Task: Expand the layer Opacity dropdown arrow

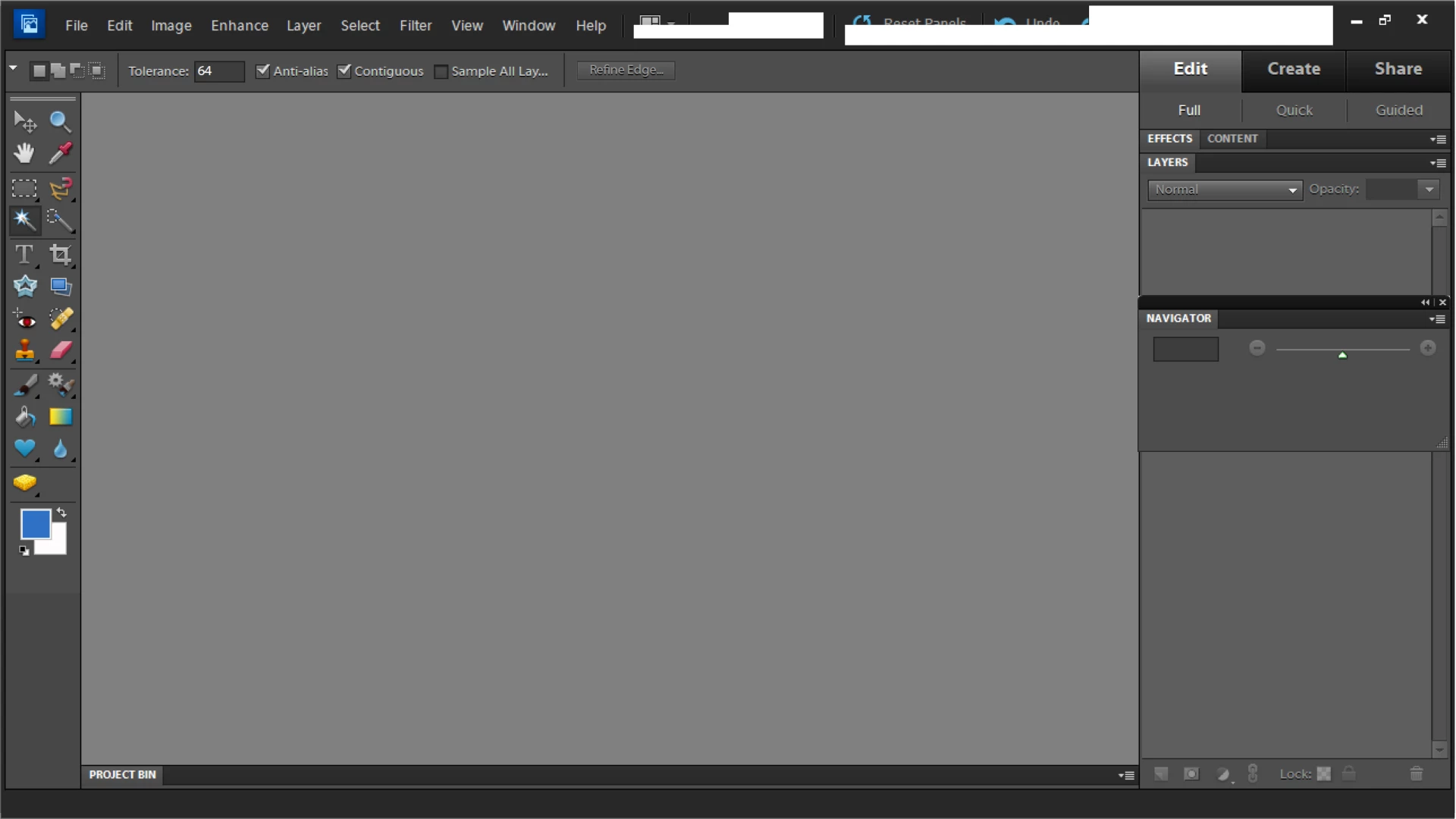Action: (1429, 190)
